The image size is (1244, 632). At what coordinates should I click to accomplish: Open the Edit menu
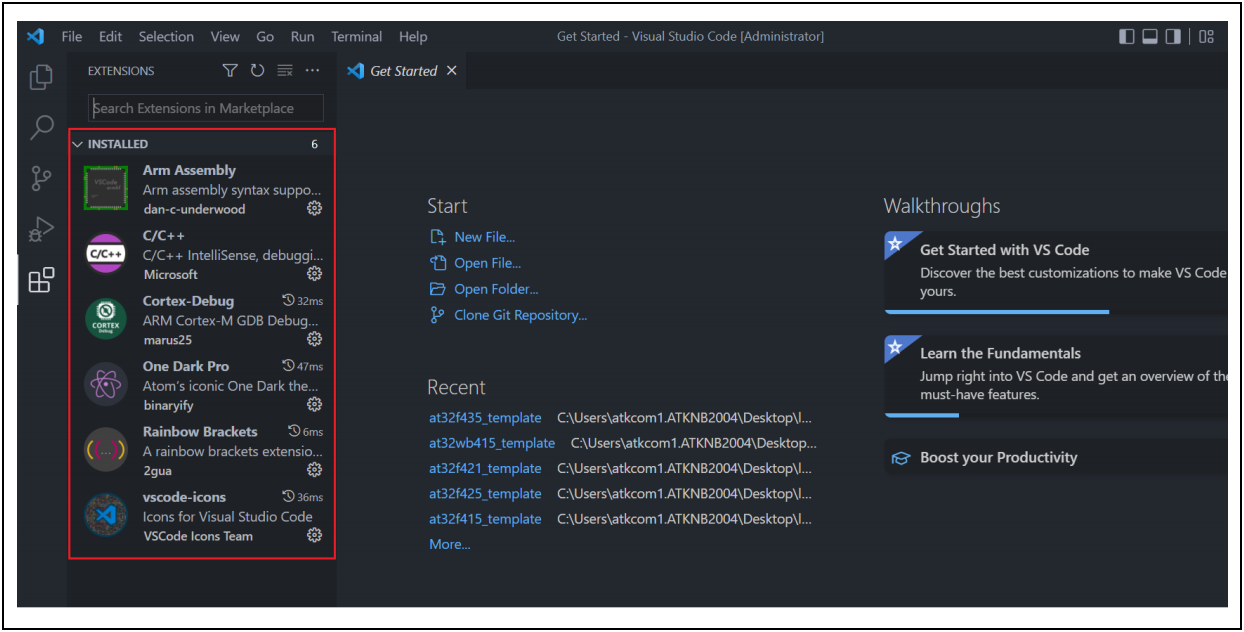pos(110,37)
